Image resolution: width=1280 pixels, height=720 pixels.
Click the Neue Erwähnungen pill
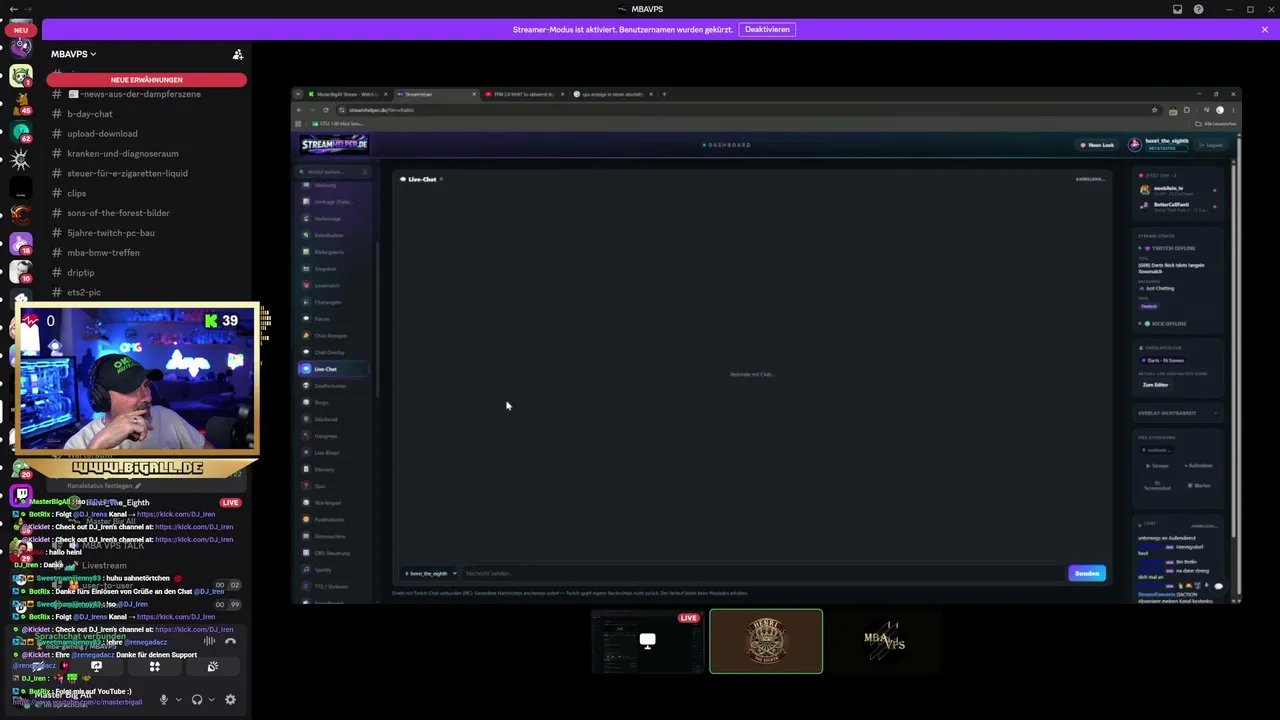tap(147, 80)
